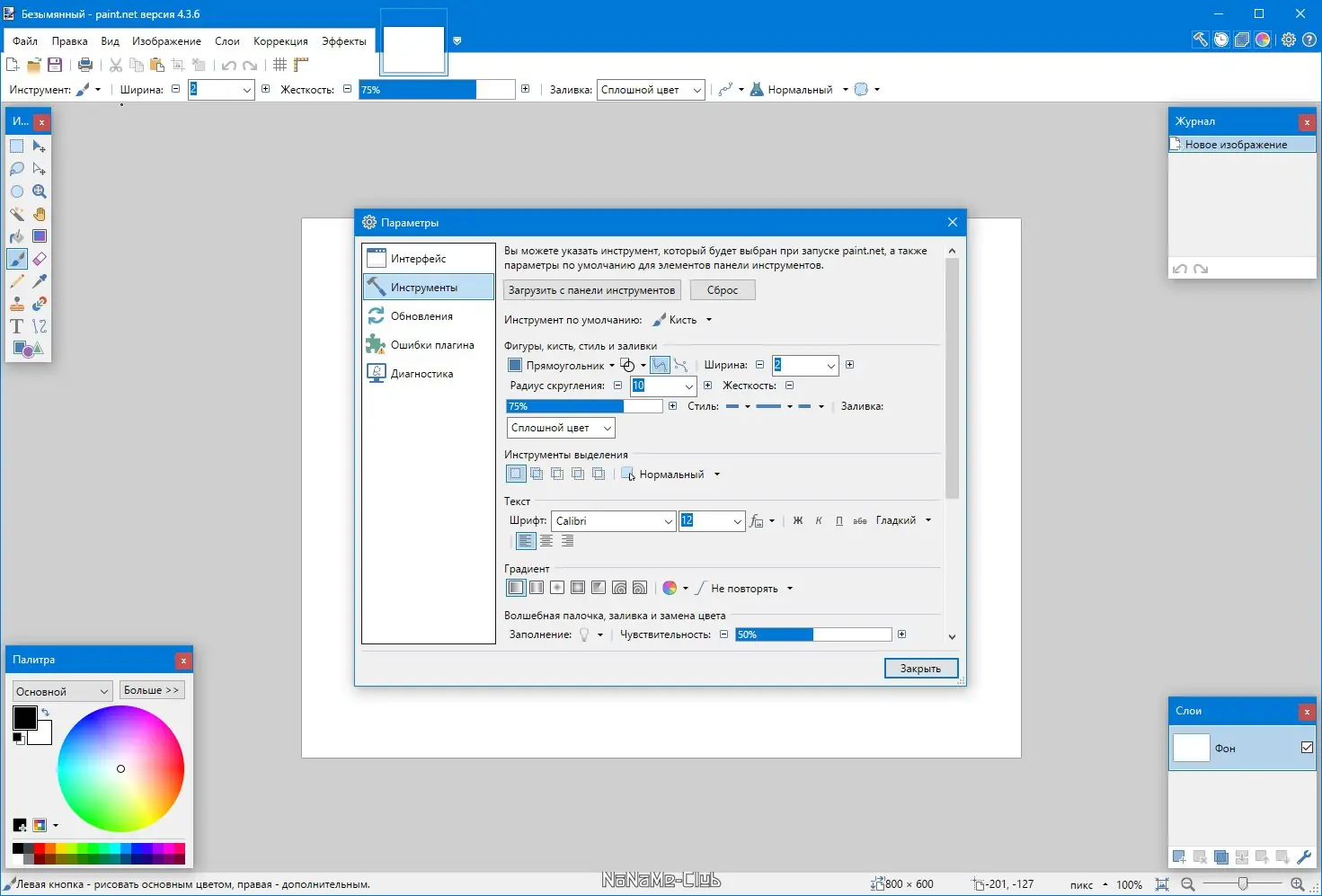The width and height of the screenshot is (1322, 896).
Task: Select the Magic Wand tool in toolbox
Action: click(x=17, y=214)
